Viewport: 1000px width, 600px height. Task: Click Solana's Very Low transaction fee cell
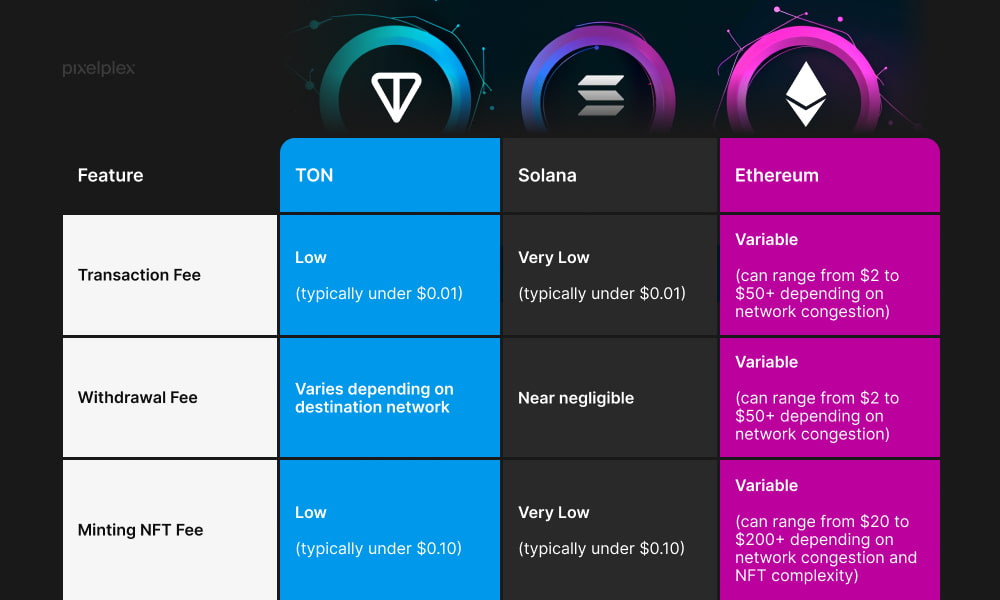(610, 275)
